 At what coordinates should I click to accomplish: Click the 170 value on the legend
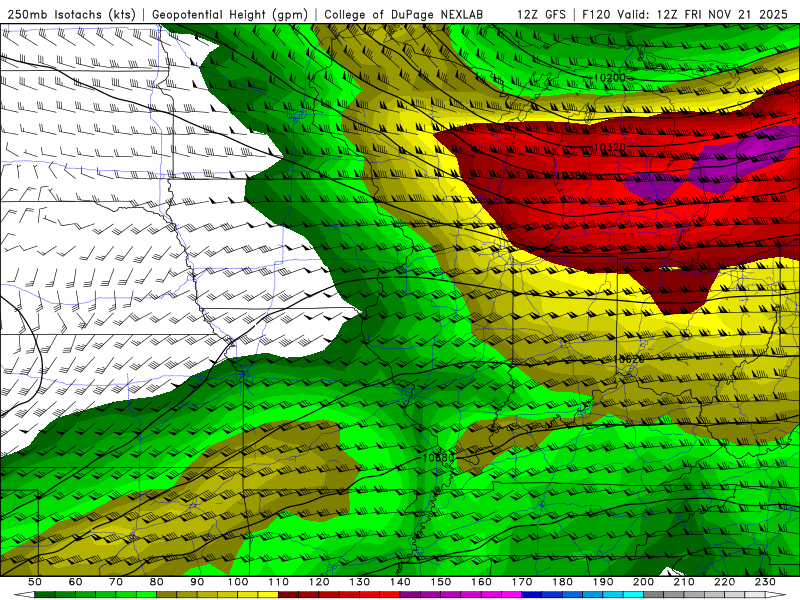(x=522, y=582)
